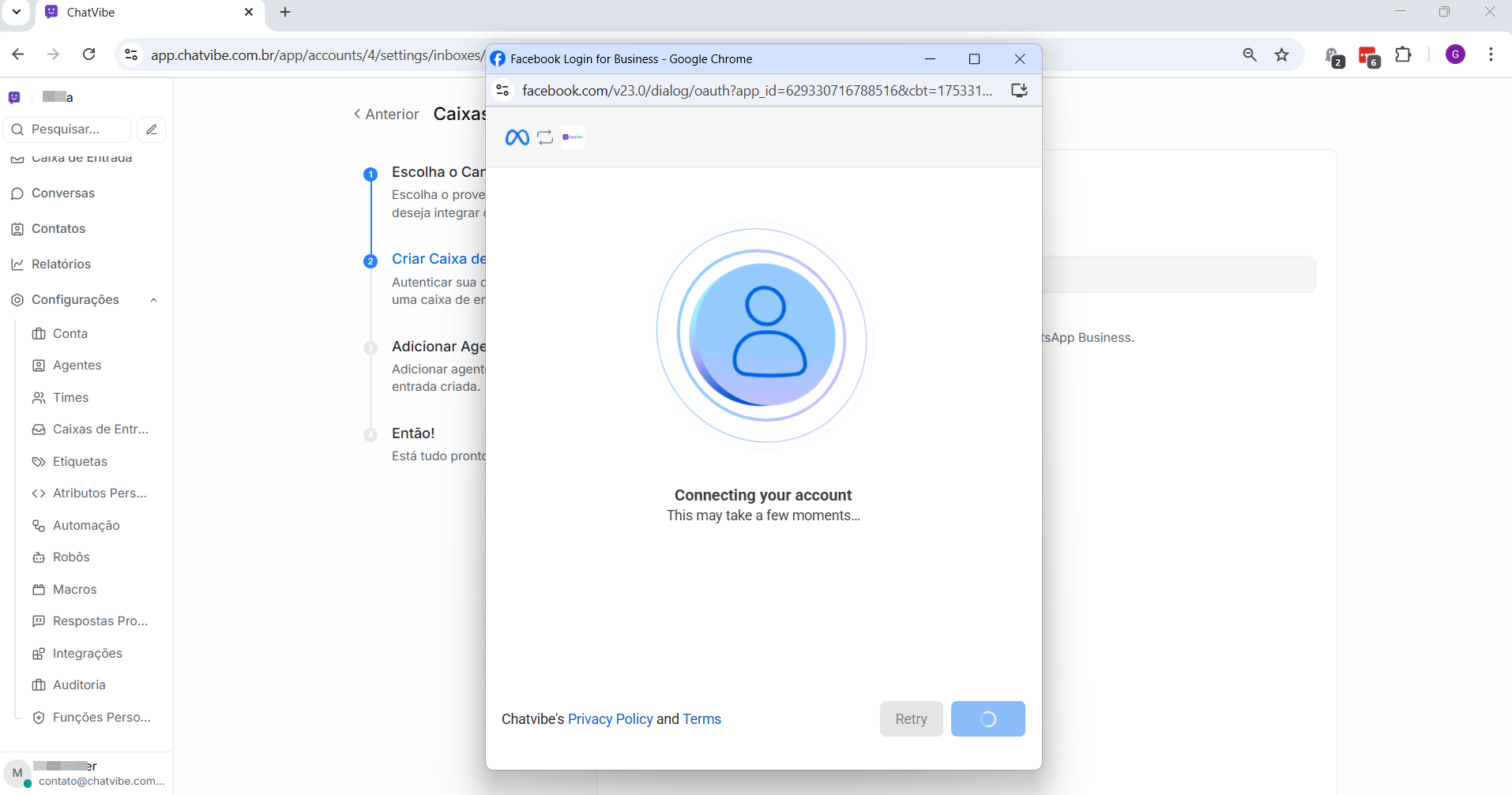The height and width of the screenshot is (795, 1512).
Task: Click the 'Escolha o Canal' step one heading
Action: 438,172
